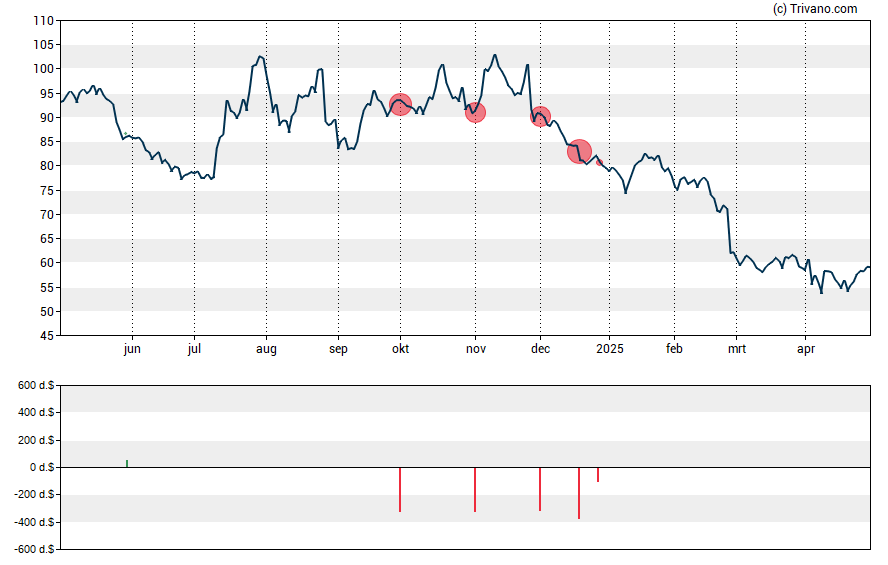Click the '110' price axis label

[x=44, y=21]
